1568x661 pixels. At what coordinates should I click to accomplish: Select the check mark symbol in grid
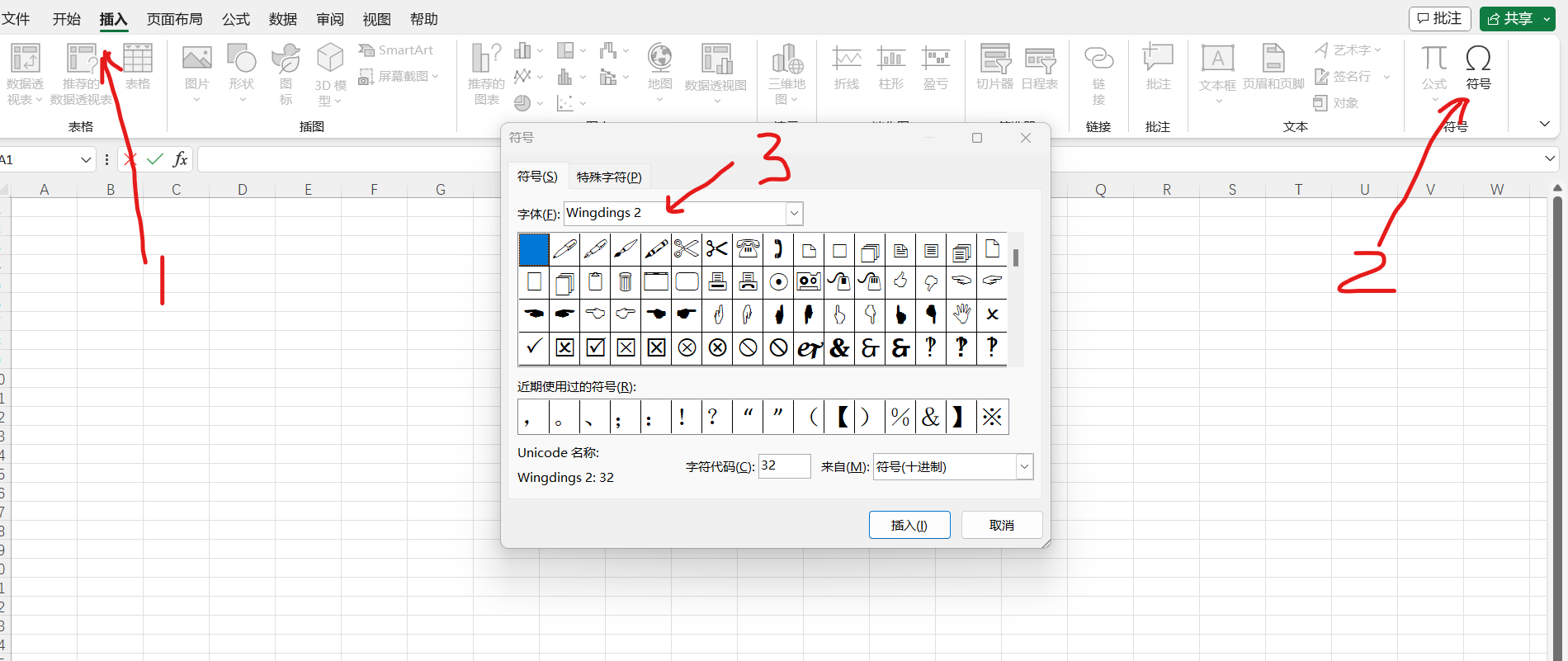tap(534, 347)
